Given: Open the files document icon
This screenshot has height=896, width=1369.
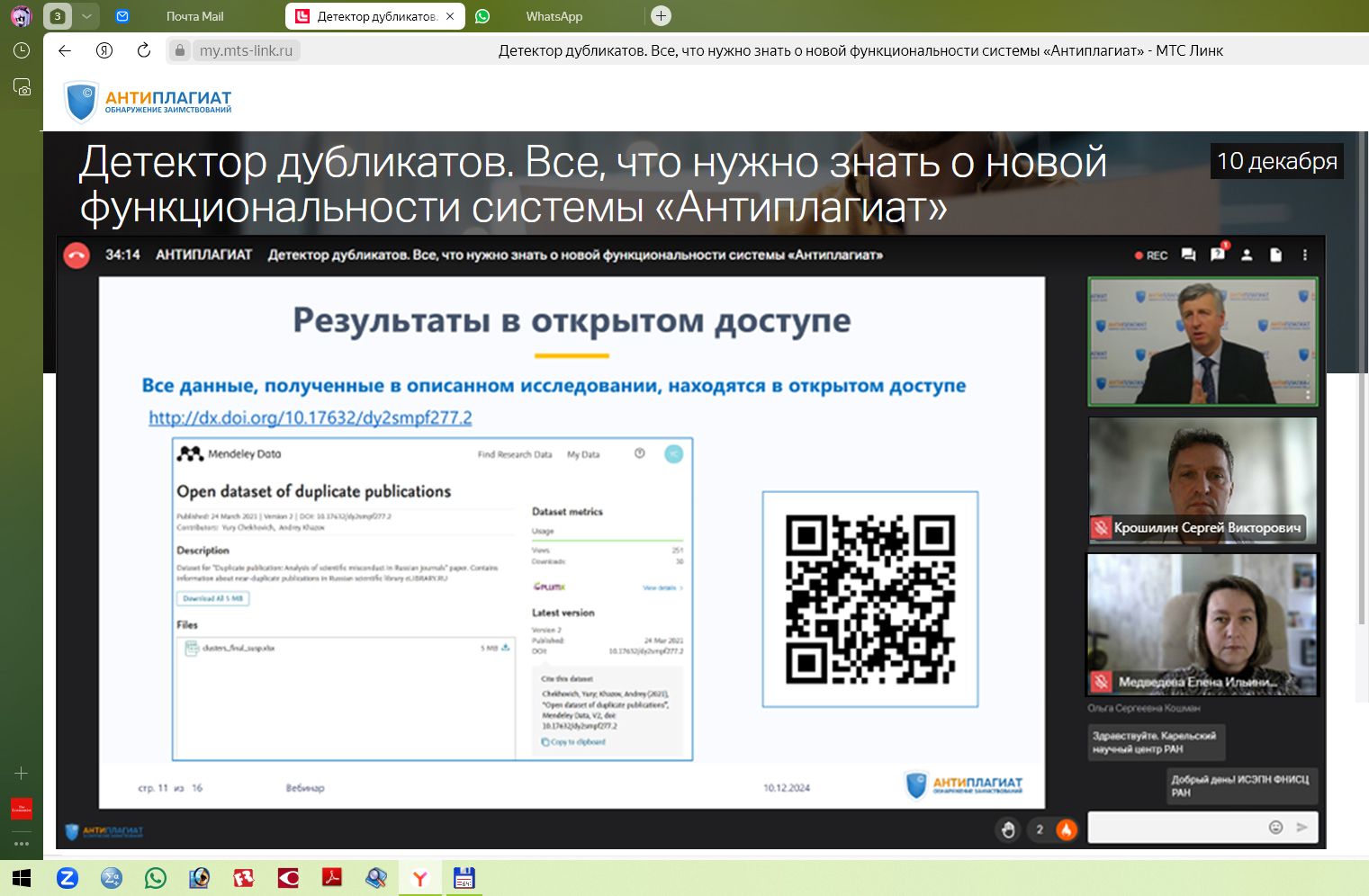Looking at the screenshot, I should click(x=1275, y=255).
